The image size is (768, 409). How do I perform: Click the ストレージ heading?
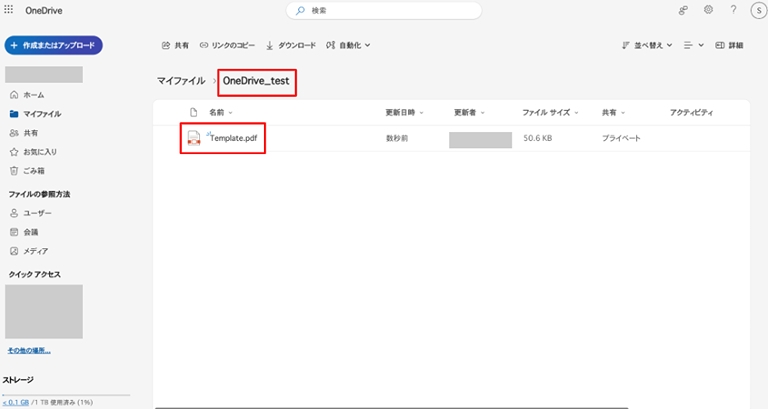click(18, 380)
